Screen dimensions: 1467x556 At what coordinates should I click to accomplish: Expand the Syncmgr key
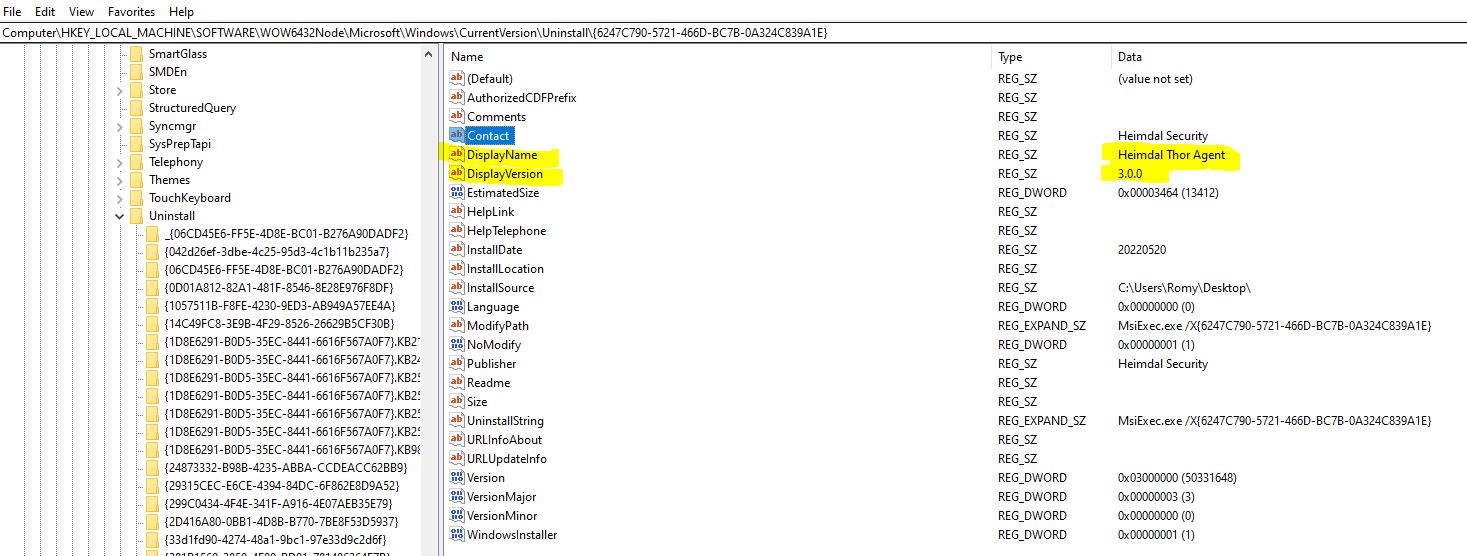tap(120, 126)
